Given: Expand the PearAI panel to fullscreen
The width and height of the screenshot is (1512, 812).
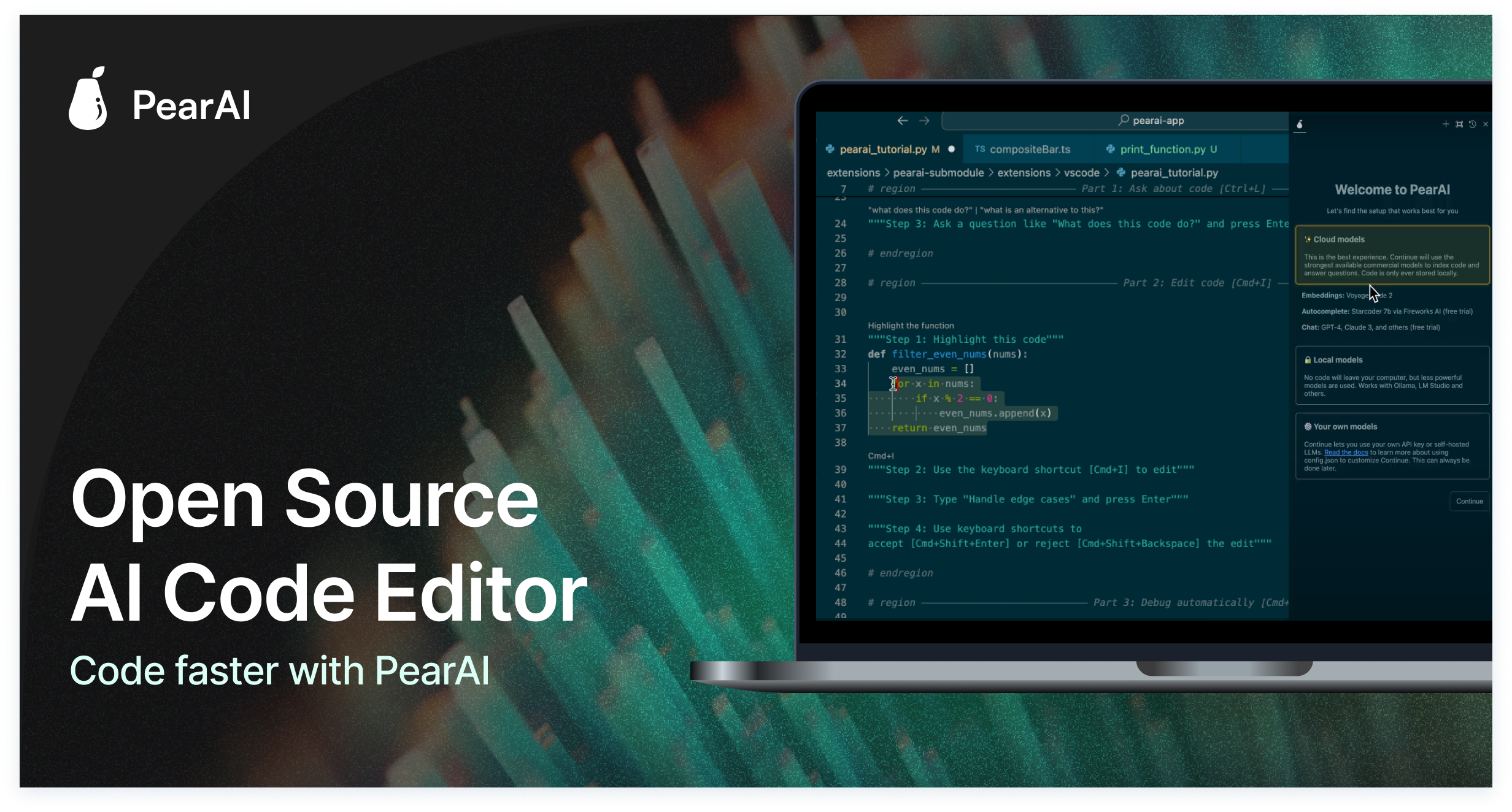Looking at the screenshot, I should pos(1459,124).
